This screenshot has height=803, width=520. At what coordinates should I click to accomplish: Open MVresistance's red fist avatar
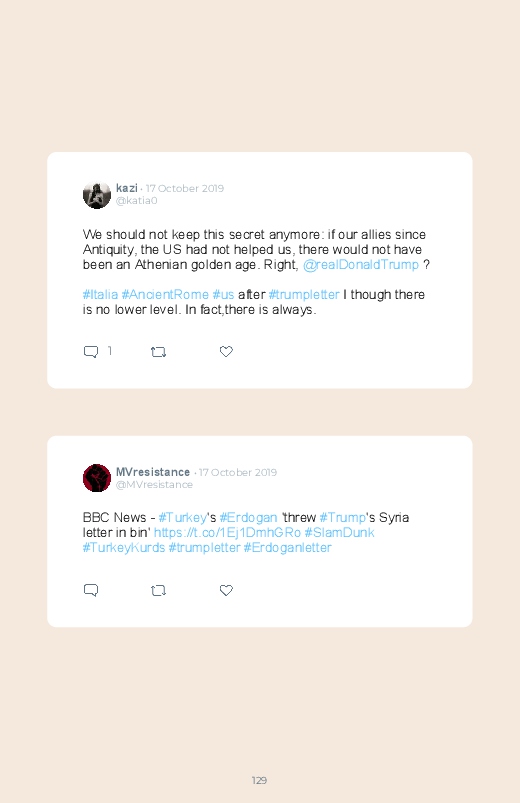(97, 478)
